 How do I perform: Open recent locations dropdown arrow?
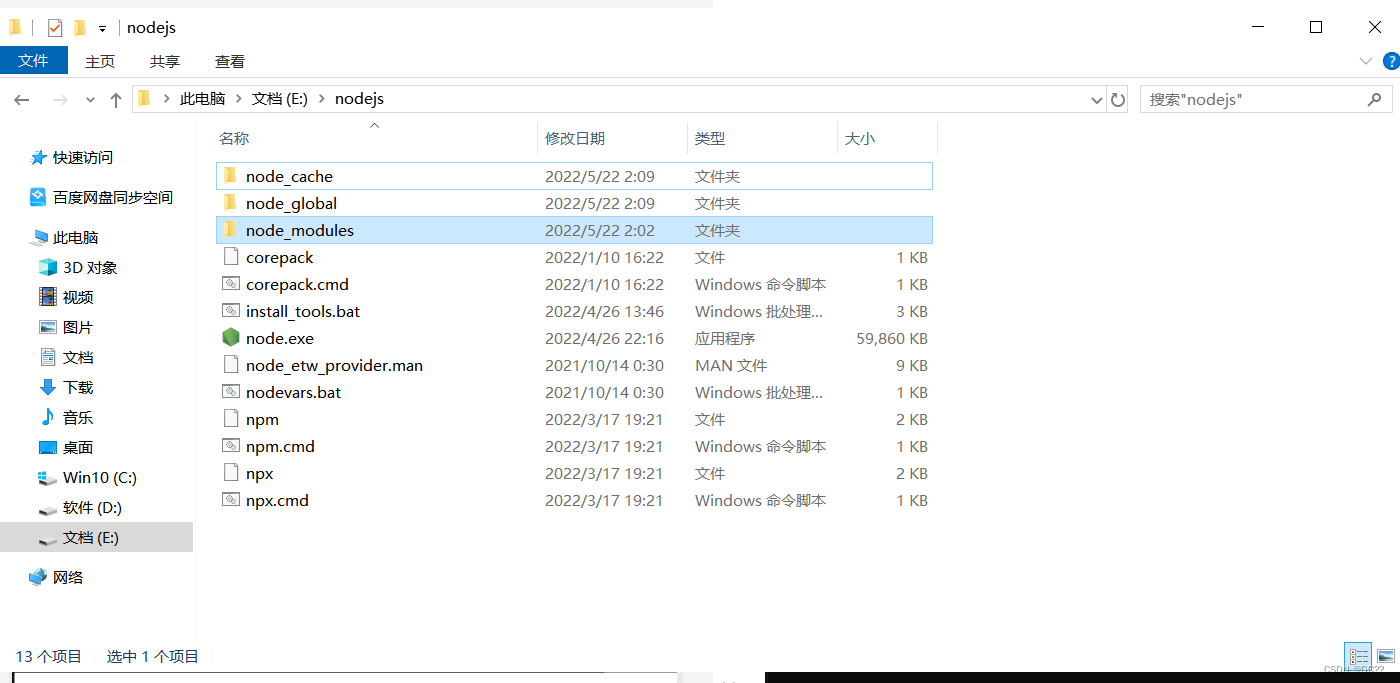click(90, 99)
